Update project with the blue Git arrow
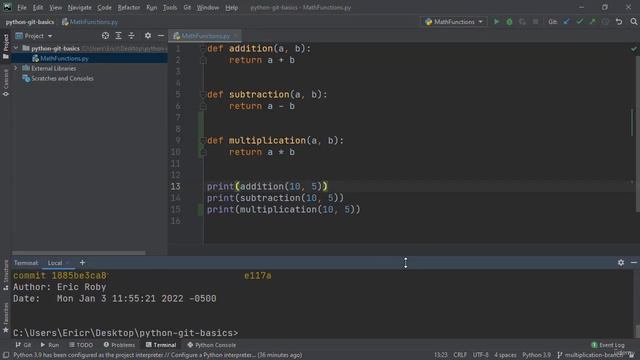The height and width of the screenshot is (360, 640). pos(567,22)
